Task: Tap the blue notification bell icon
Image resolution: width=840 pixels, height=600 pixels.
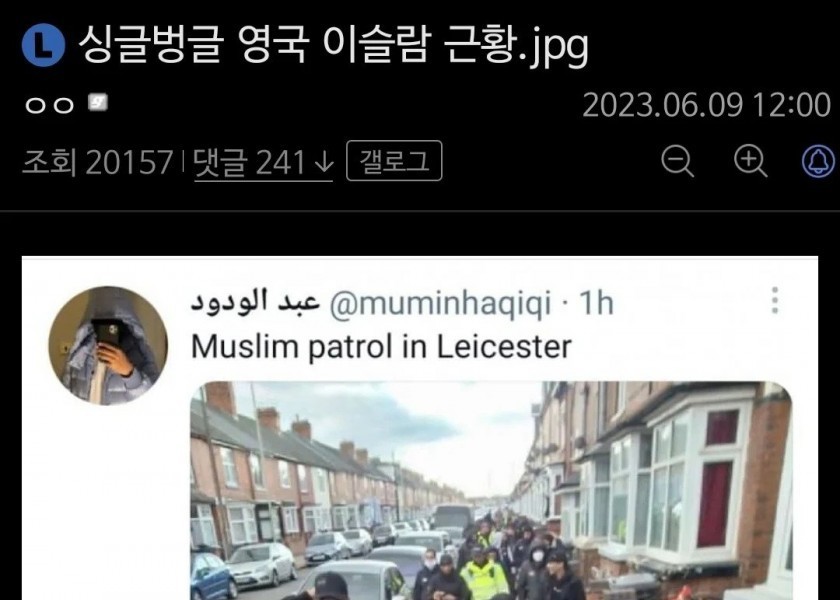Action: tap(819, 161)
